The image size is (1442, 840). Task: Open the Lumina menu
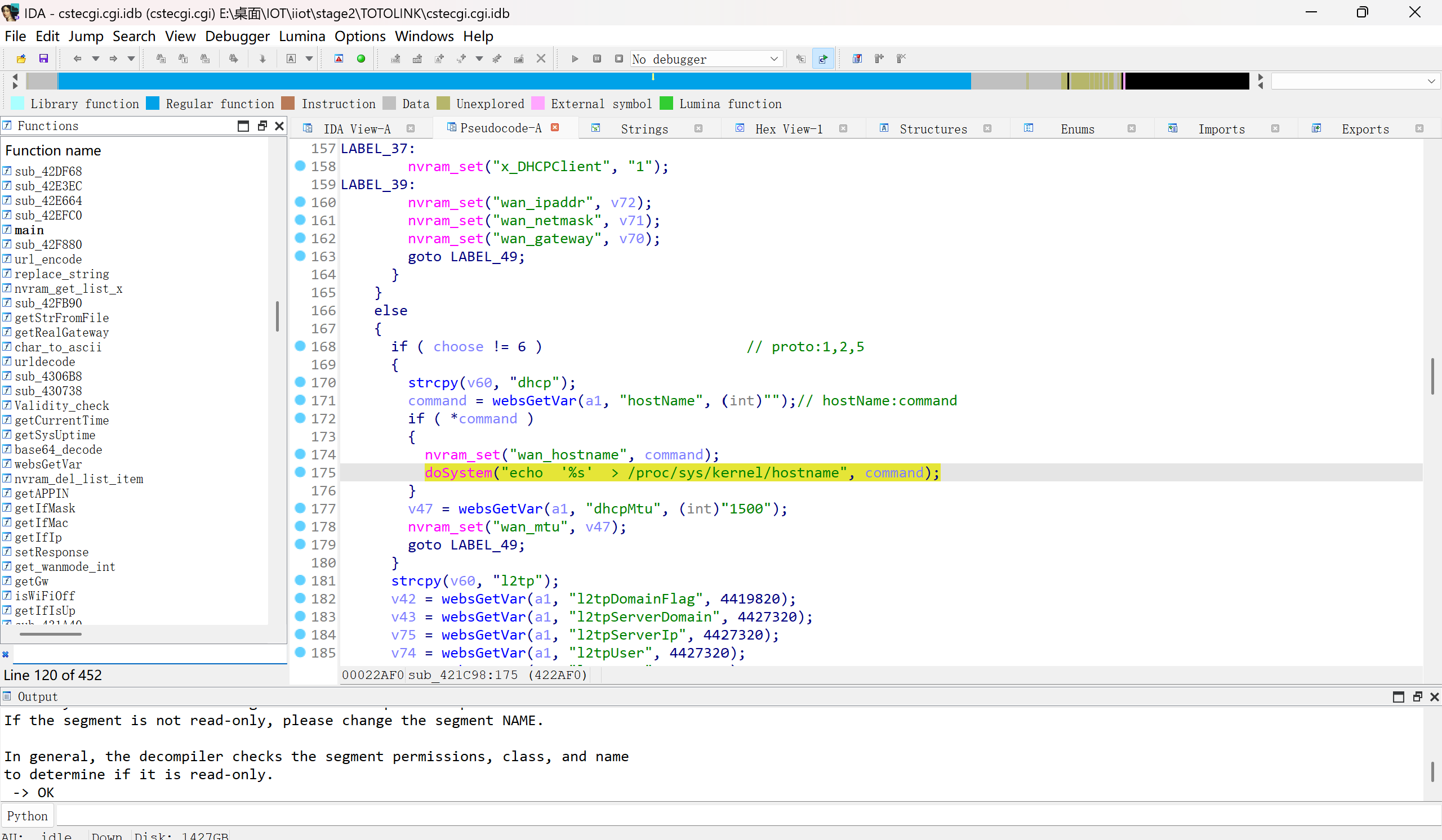tap(301, 36)
